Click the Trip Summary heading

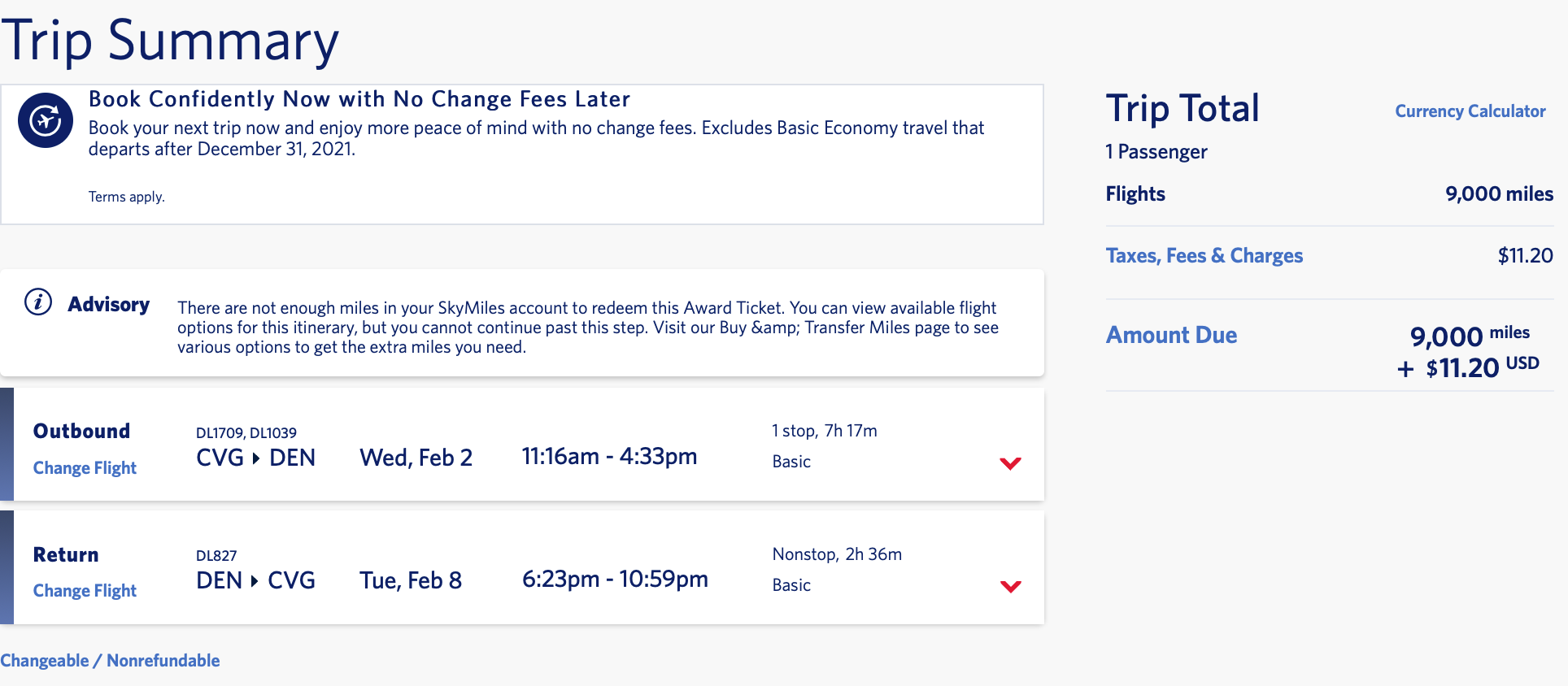169,41
